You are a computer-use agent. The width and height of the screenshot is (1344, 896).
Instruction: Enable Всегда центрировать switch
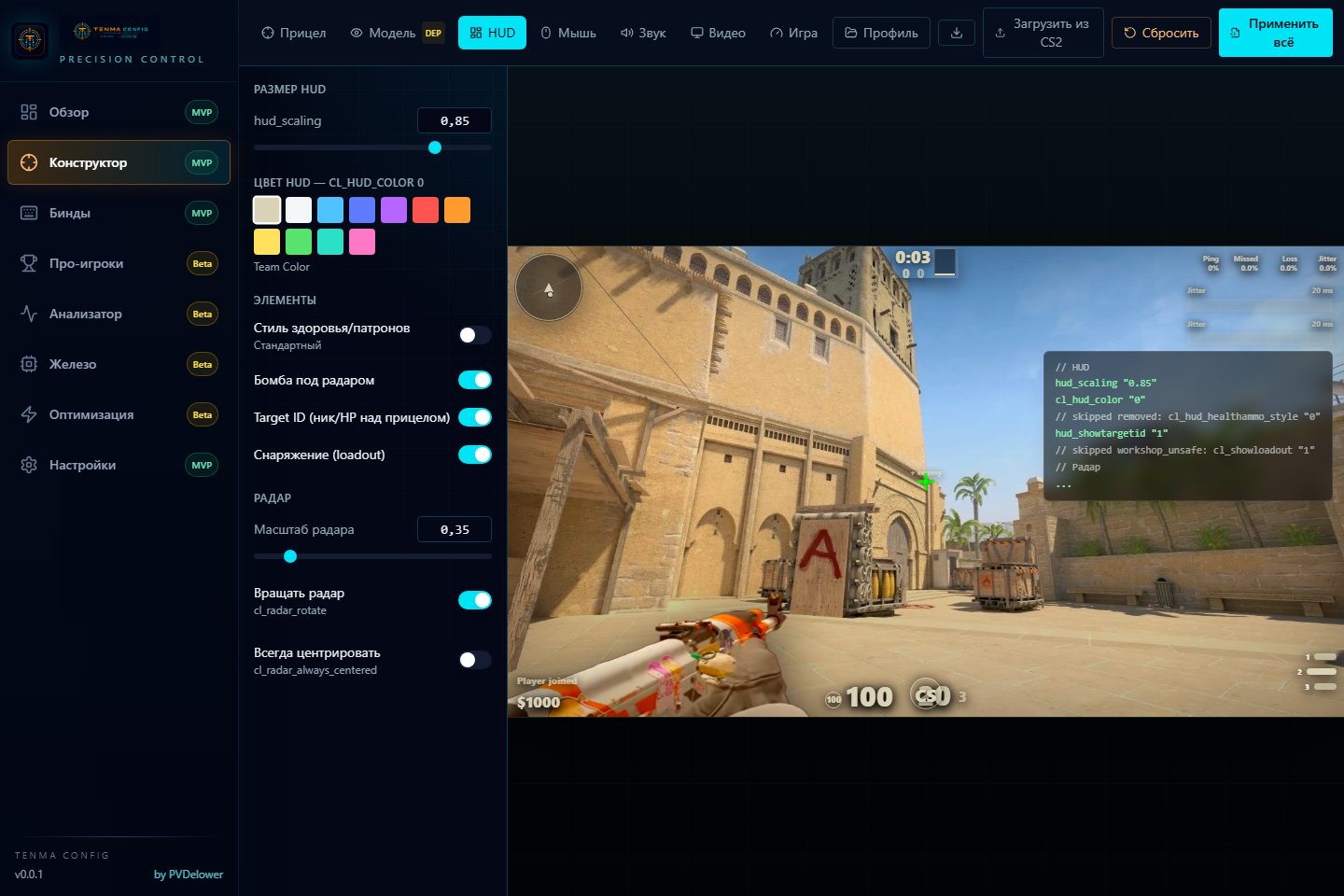[x=474, y=660]
